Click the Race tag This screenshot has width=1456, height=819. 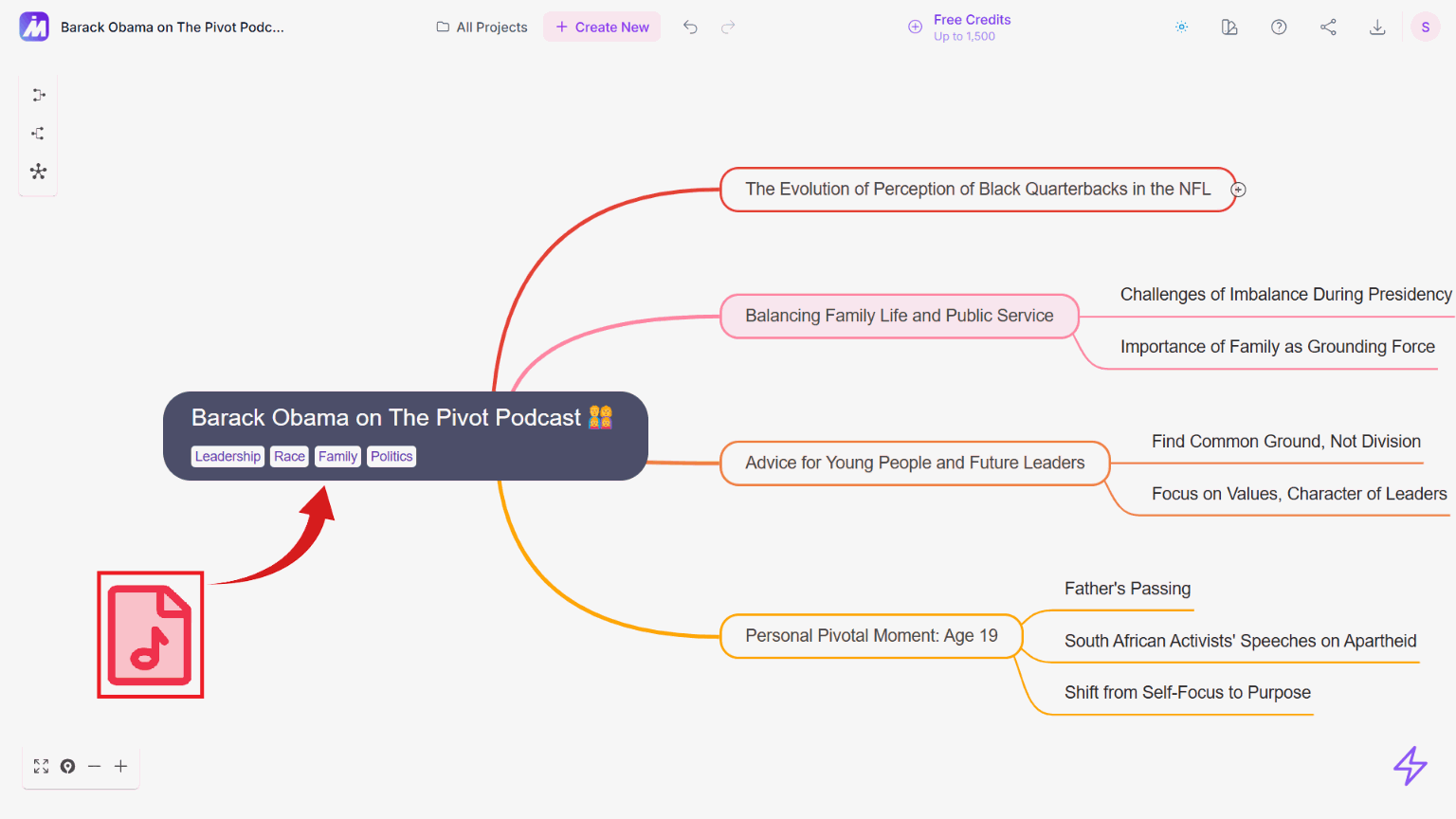289,457
